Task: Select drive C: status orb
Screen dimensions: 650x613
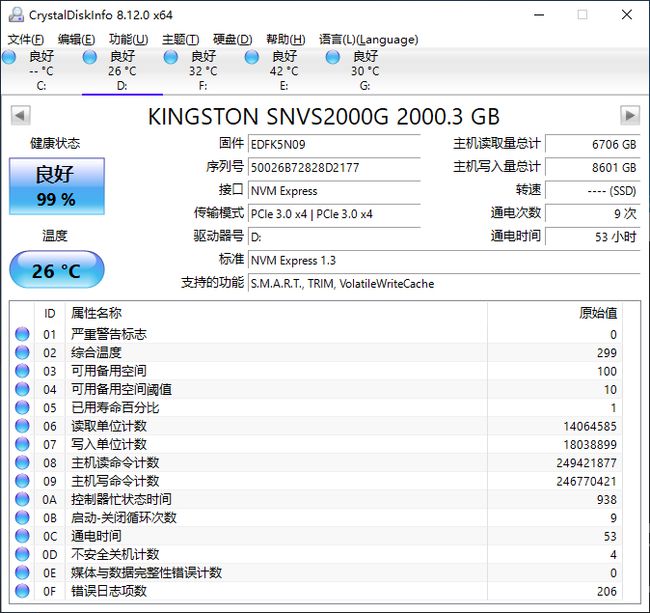Action: [9, 57]
